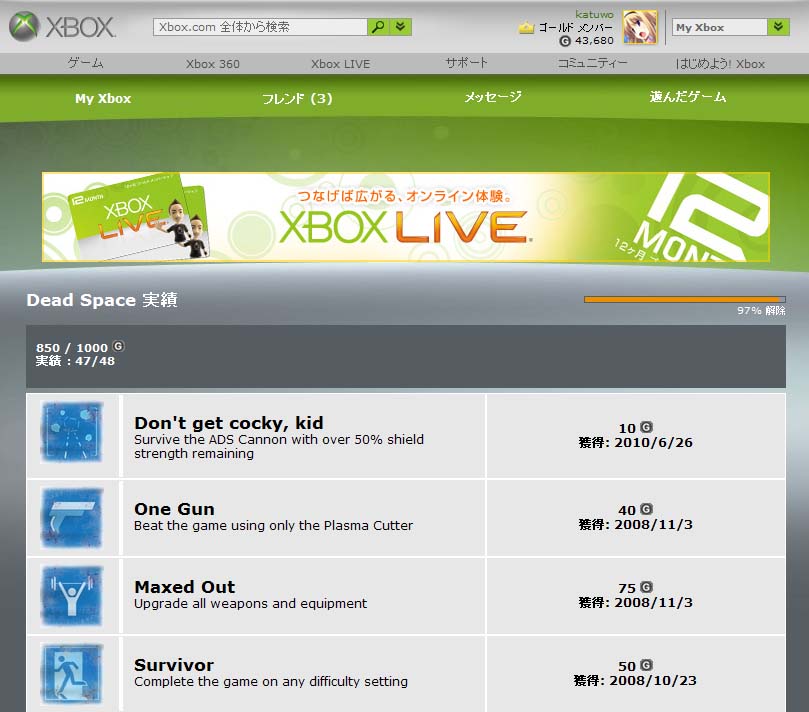Expand the search scope dropdown arrow
This screenshot has width=809, height=712.
point(401,27)
